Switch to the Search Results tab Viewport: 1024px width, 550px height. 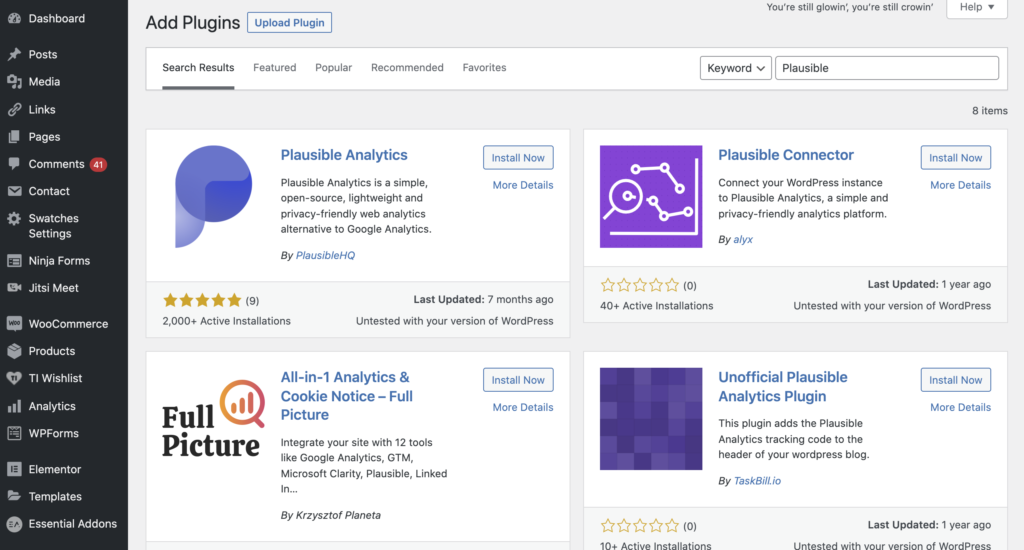tap(198, 67)
